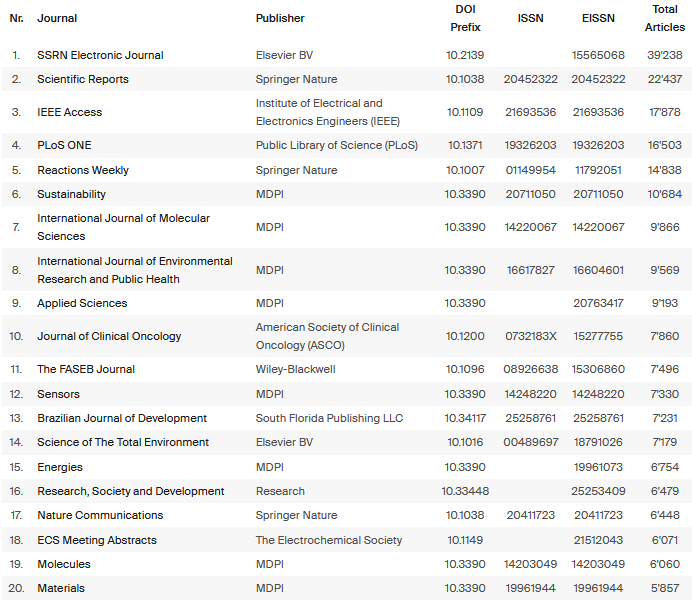
Task: Click total articles value 6'071
Action: 665,540
